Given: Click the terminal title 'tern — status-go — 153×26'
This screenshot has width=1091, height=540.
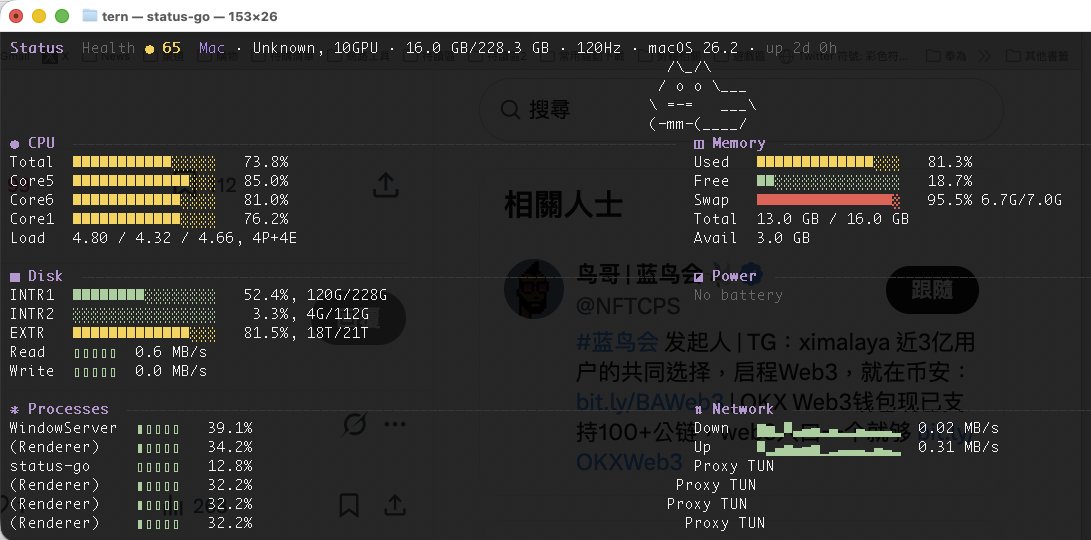Looking at the screenshot, I should 189,15.
